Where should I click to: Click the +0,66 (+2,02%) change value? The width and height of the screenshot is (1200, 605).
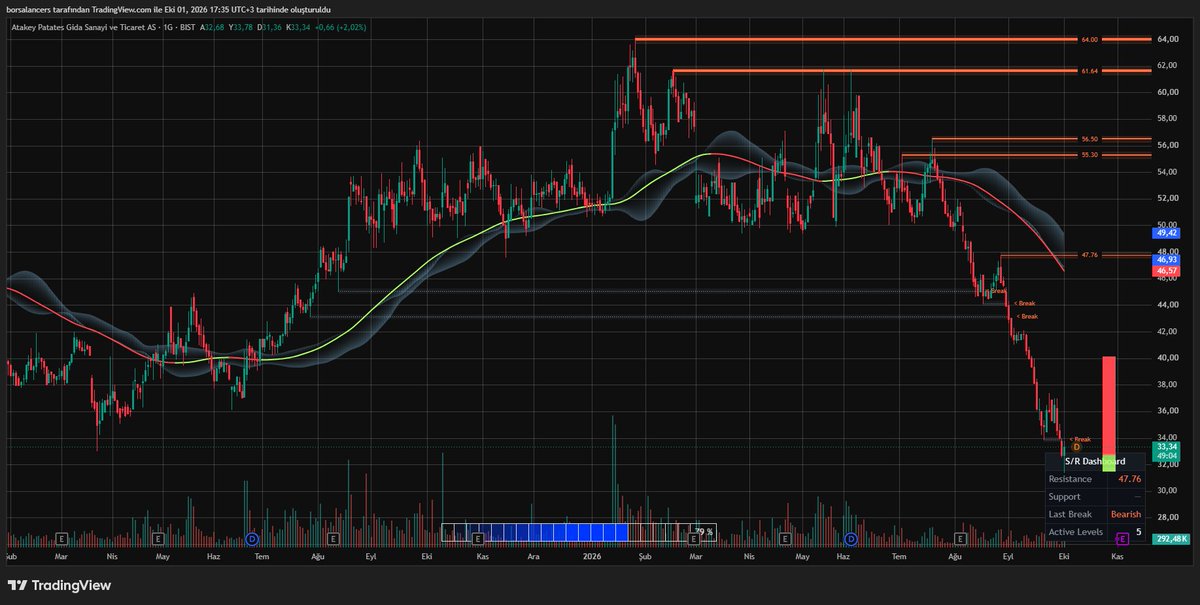(x=340, y=27)
